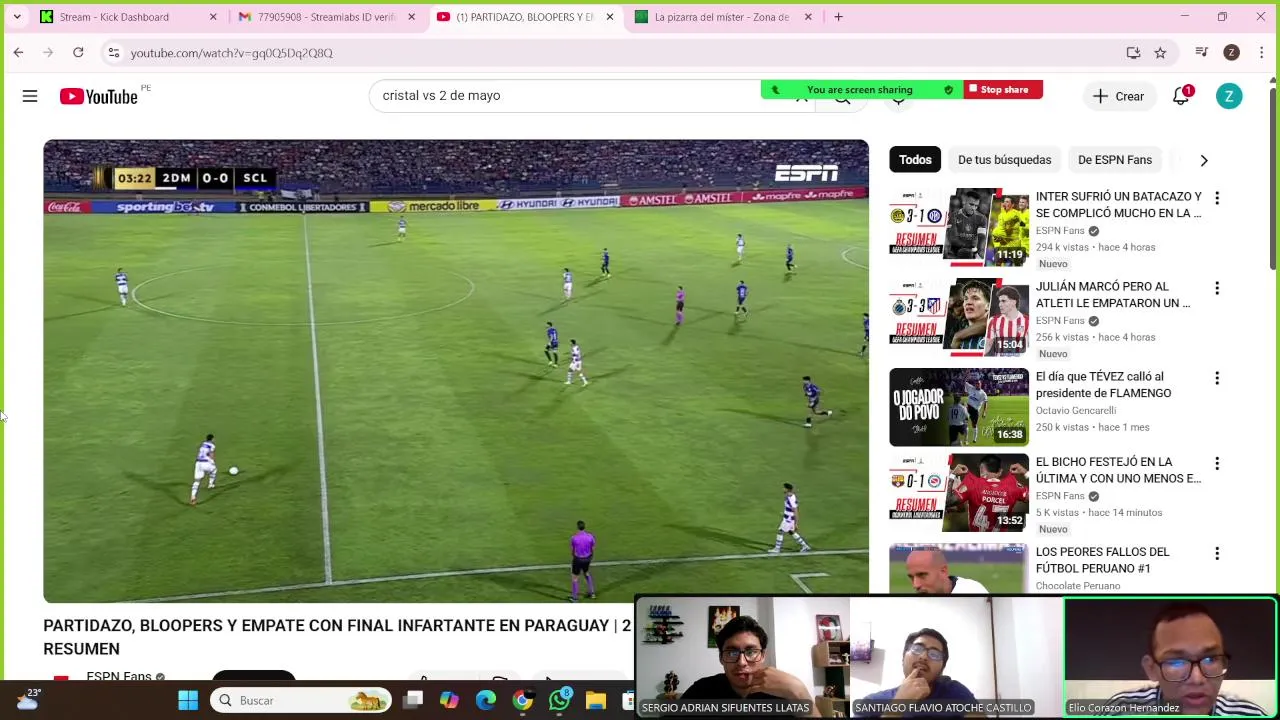Open options for INTER SUFRIÓ UN BATACAZO video

[1217, 198]
